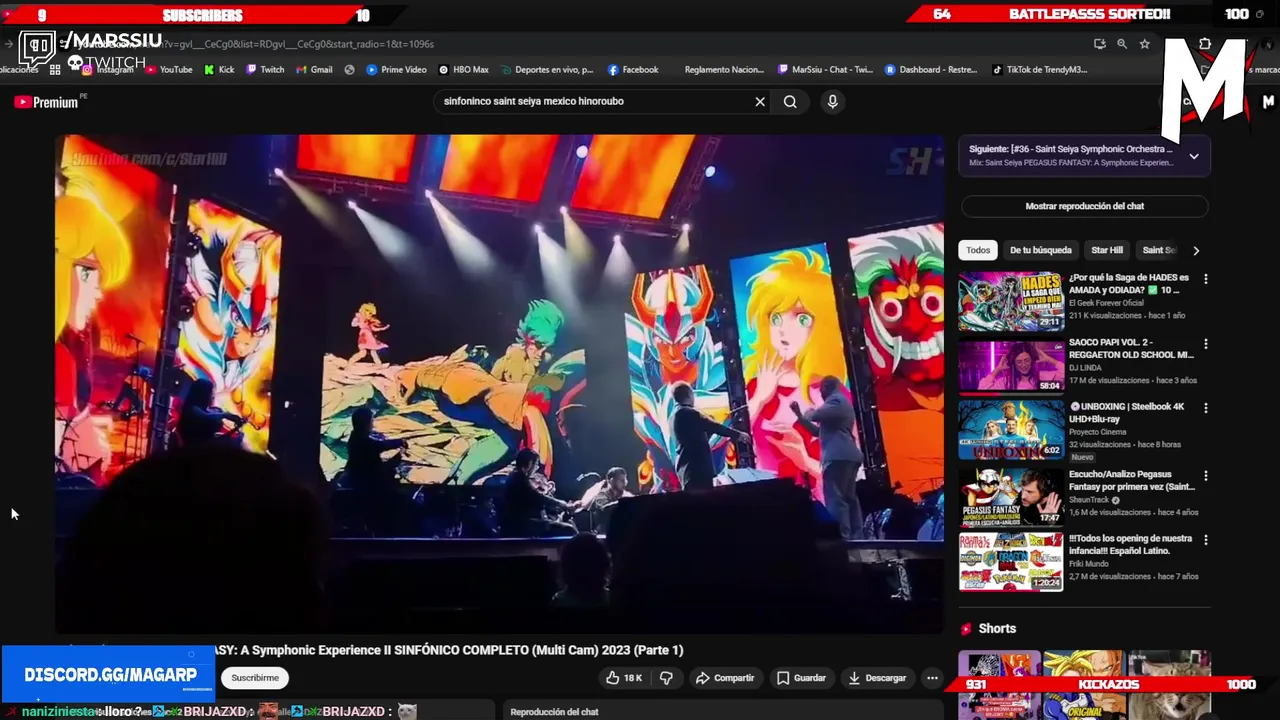
Task: Open the Facebook bookmark
Action: tap(632, 70)
